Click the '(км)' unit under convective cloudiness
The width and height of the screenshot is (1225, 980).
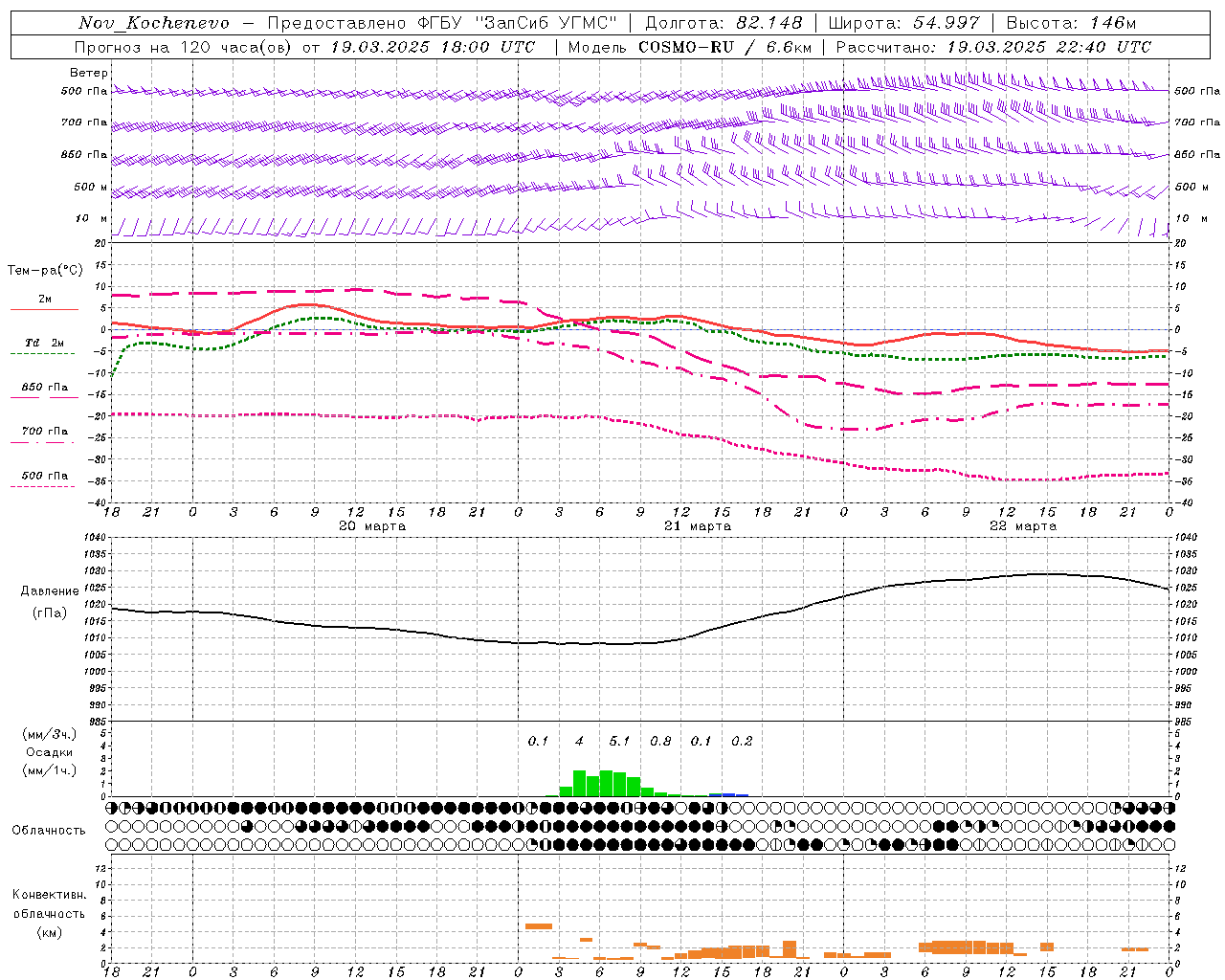(49, 932)
